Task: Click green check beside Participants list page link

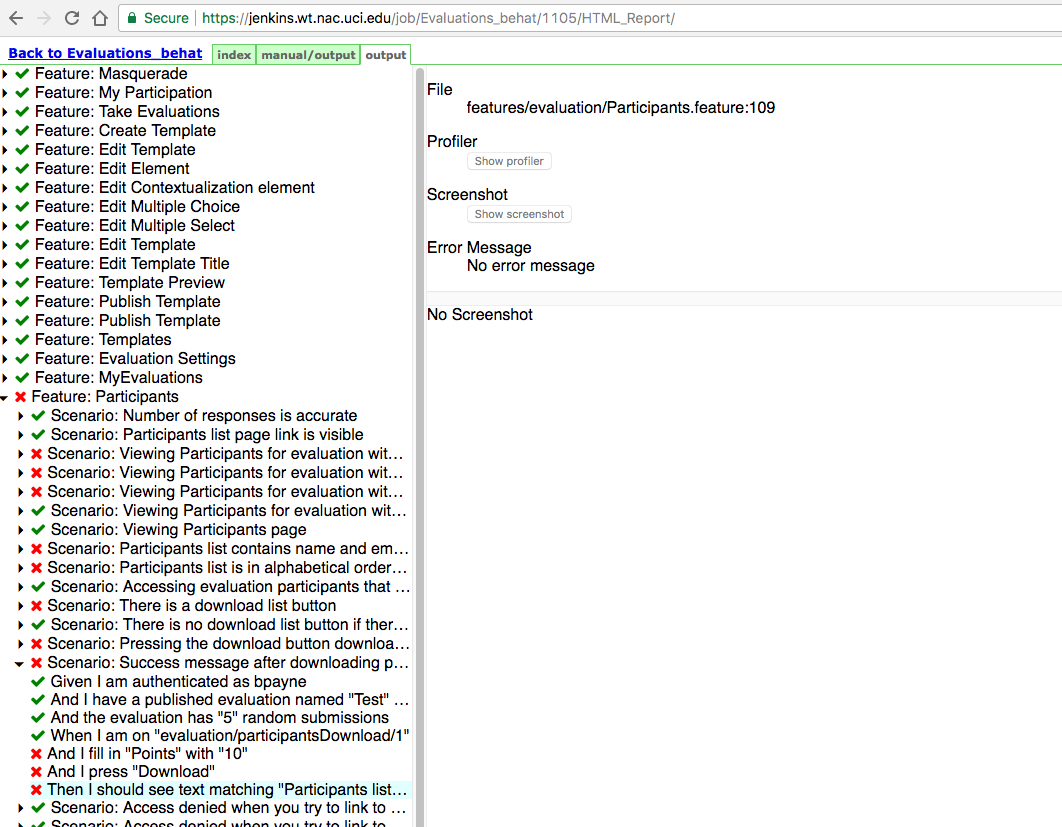Action: [x=38, y=434]
